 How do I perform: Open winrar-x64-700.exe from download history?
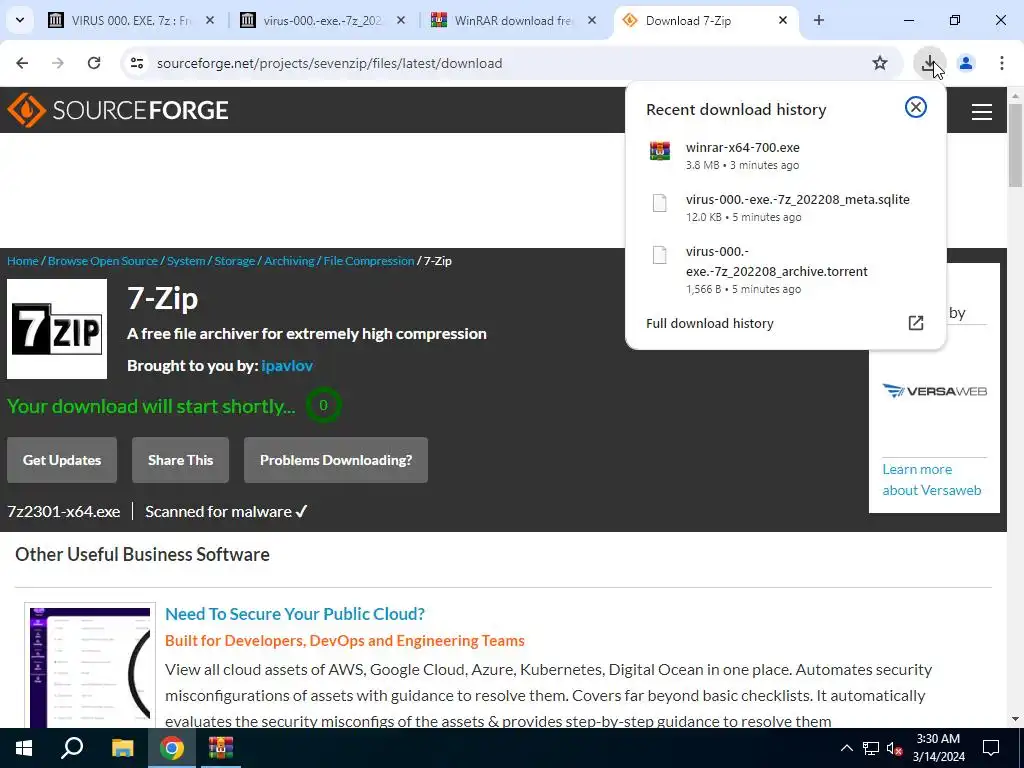(785, 155)
